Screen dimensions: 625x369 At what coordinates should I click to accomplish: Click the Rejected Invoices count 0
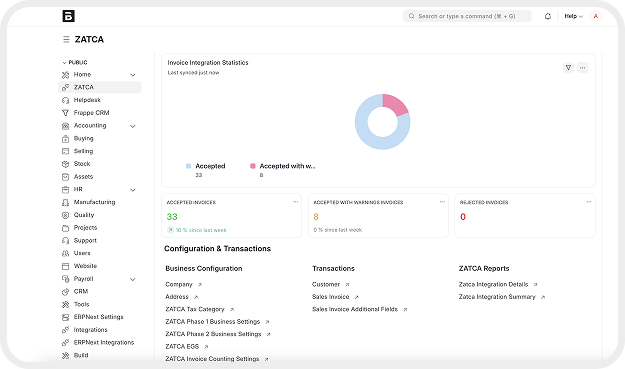(463, 217)
